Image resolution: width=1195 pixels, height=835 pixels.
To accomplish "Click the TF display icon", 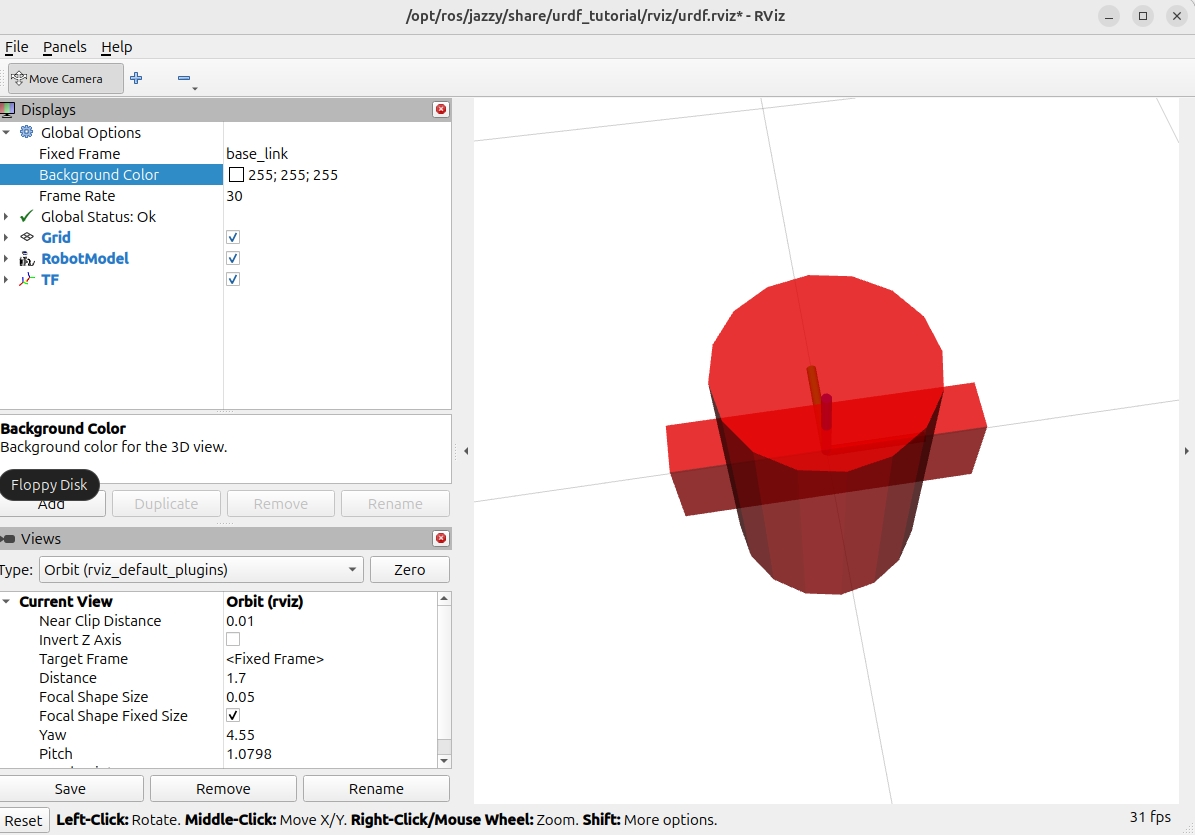I will click(27, 279).
